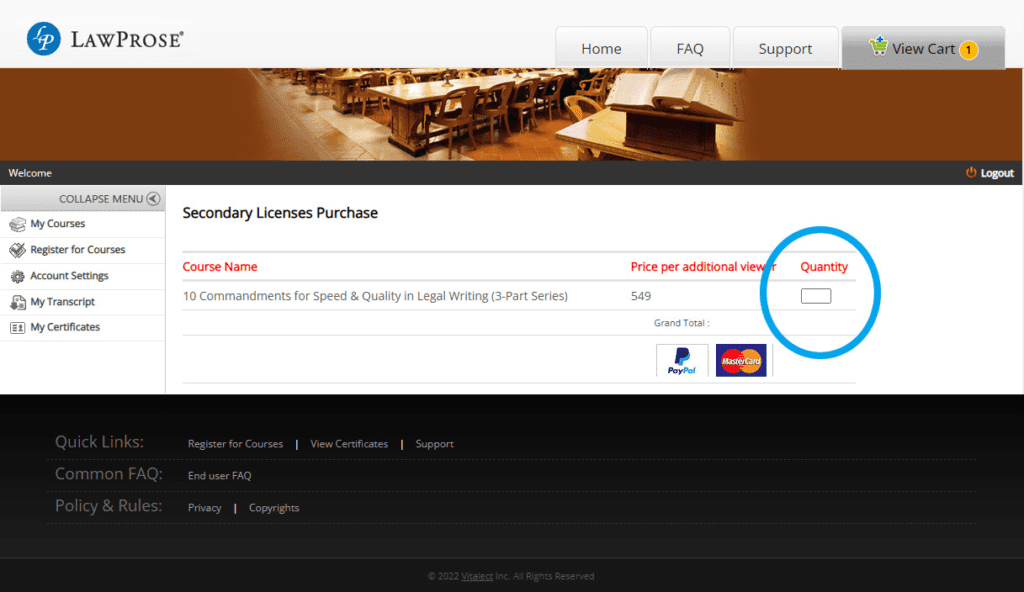This screenshot has width=1024, height=592.
Task: Click the cart item count badge
Action: [x=968, y=50]
